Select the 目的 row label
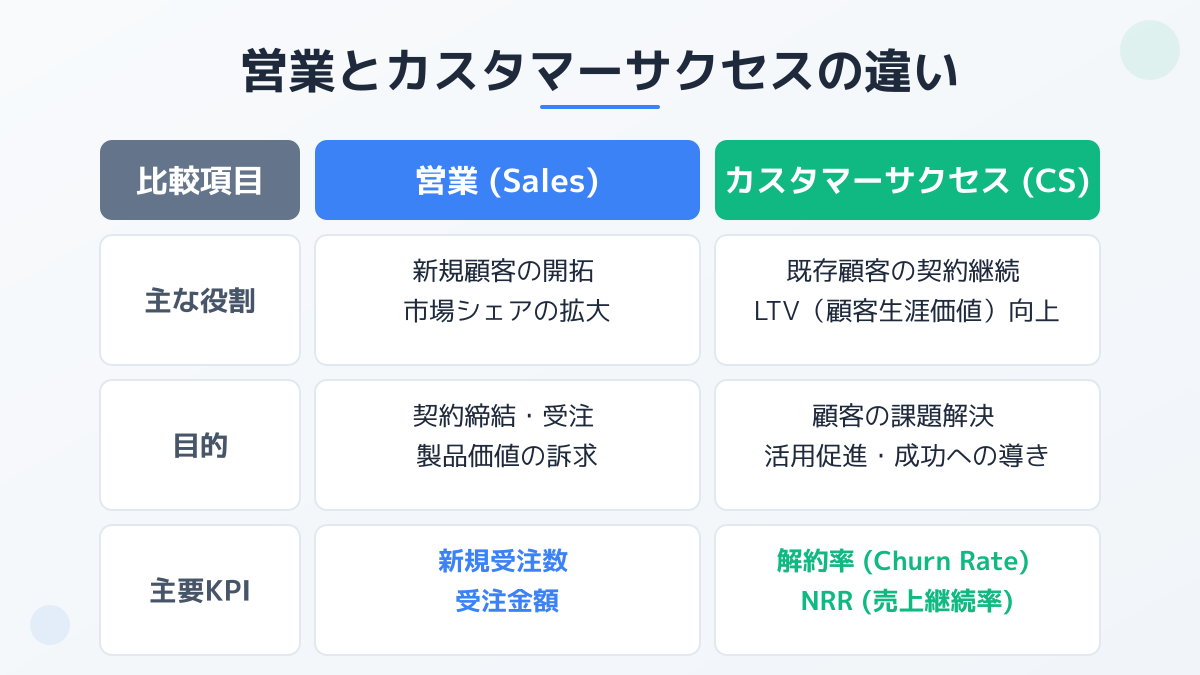Viewport: 1200px width, 675px height. [x=200, y=445]
